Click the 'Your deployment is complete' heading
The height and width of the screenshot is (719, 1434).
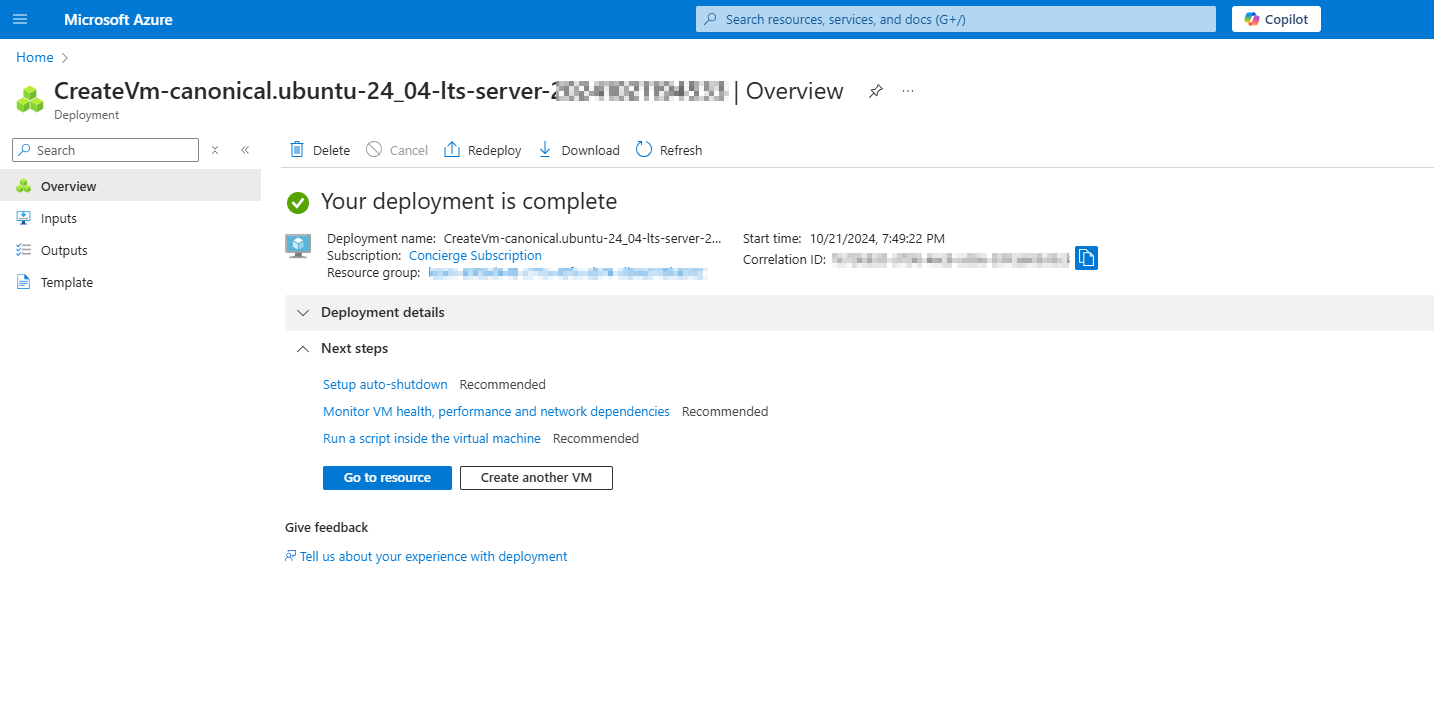point(469,201)
